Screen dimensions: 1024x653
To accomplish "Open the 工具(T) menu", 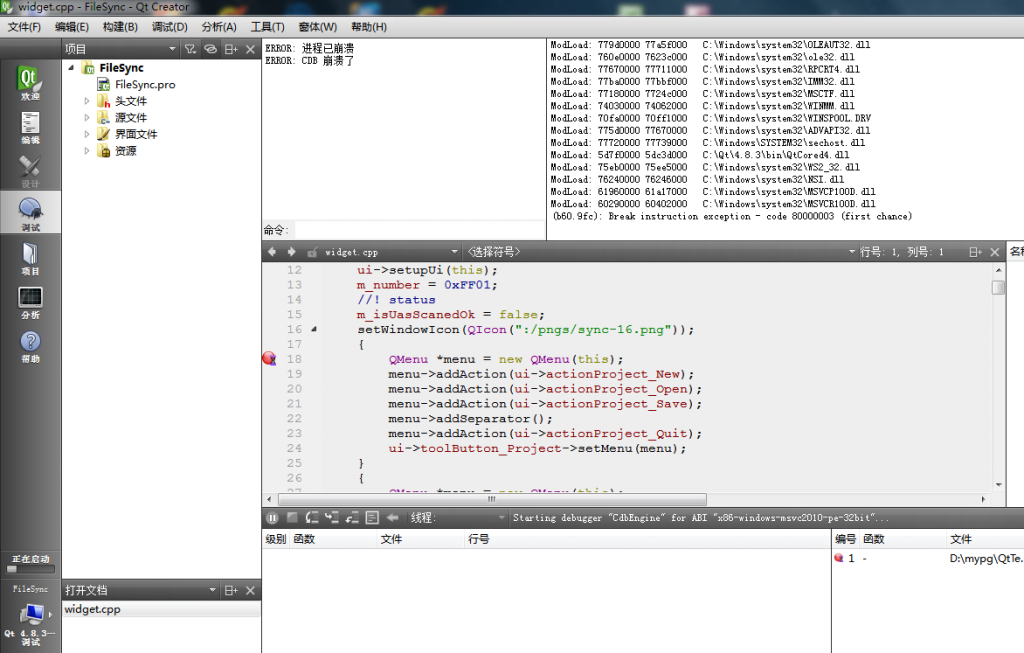I will 268,27.
